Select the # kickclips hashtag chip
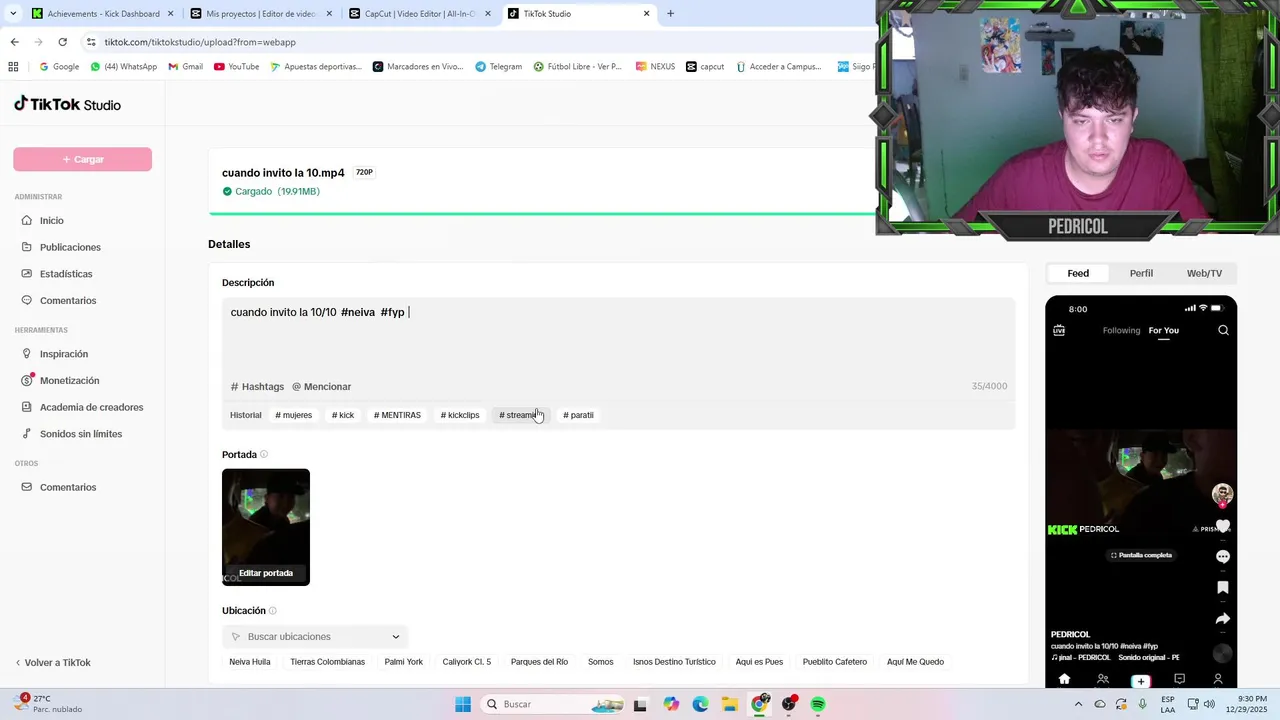The height and width of the screenshot is (720, 1280). pos(460,415)
